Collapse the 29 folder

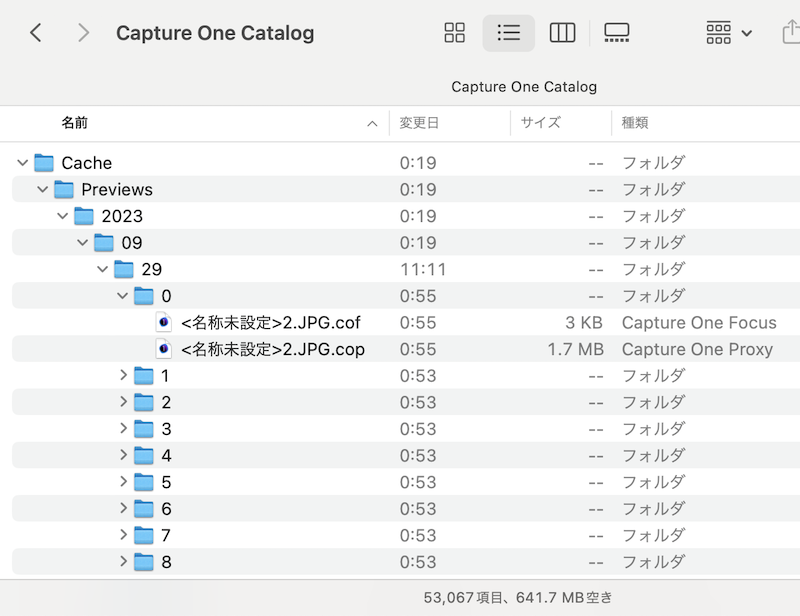click(102, 269)
